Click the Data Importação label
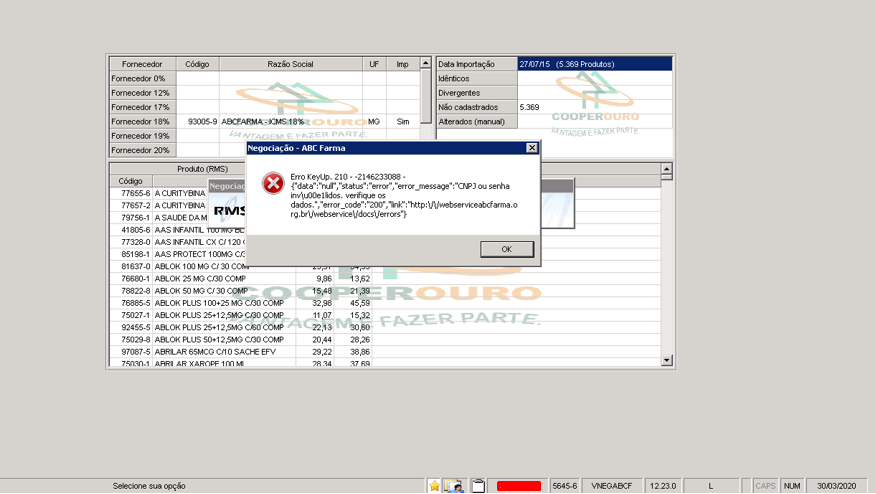This screenshot has width=876, height=494. [x=477, y=64]
